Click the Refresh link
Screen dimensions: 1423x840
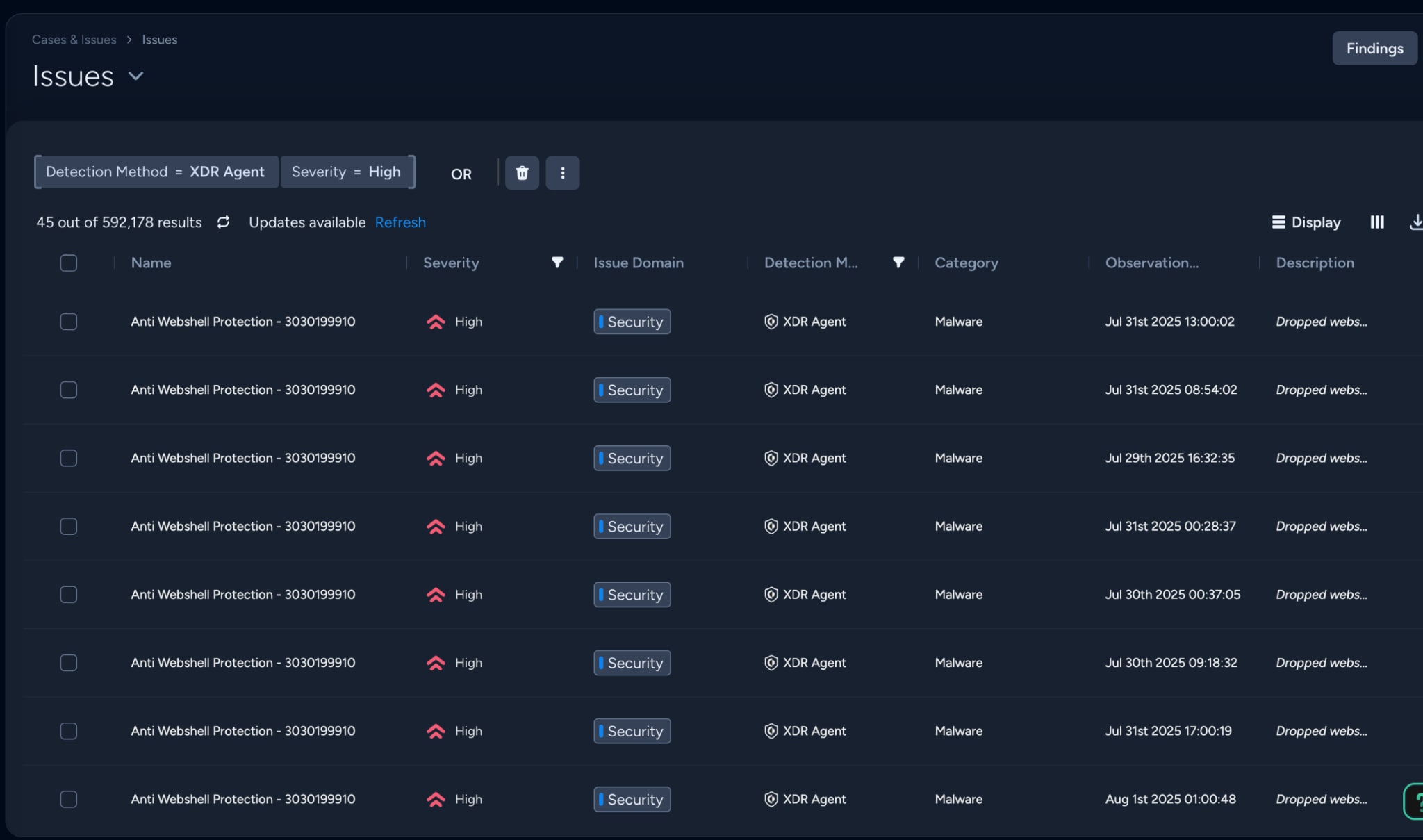[x=400, y=222]
